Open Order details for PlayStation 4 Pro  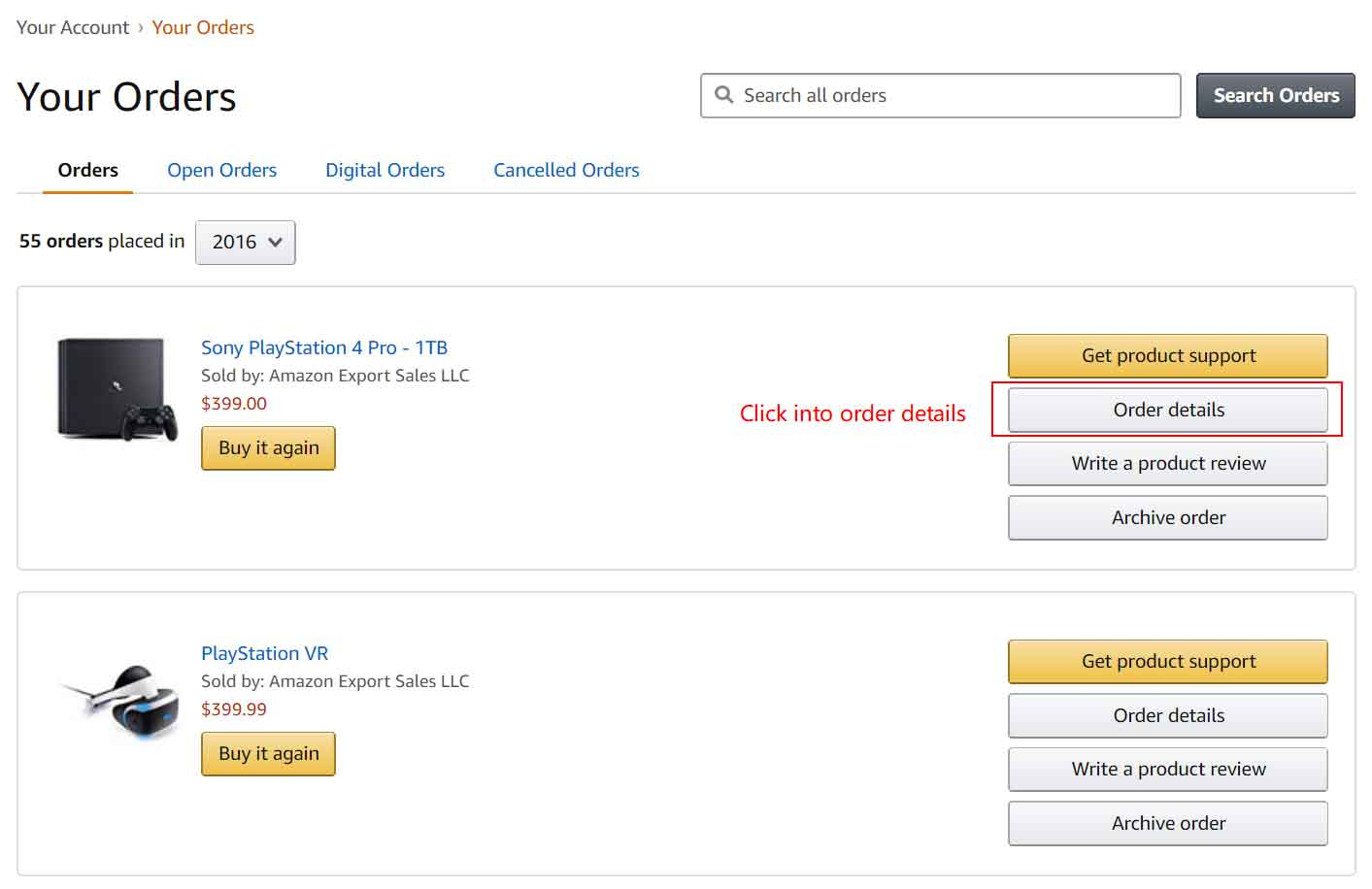pyautogui.click(x=1168, y=410)
